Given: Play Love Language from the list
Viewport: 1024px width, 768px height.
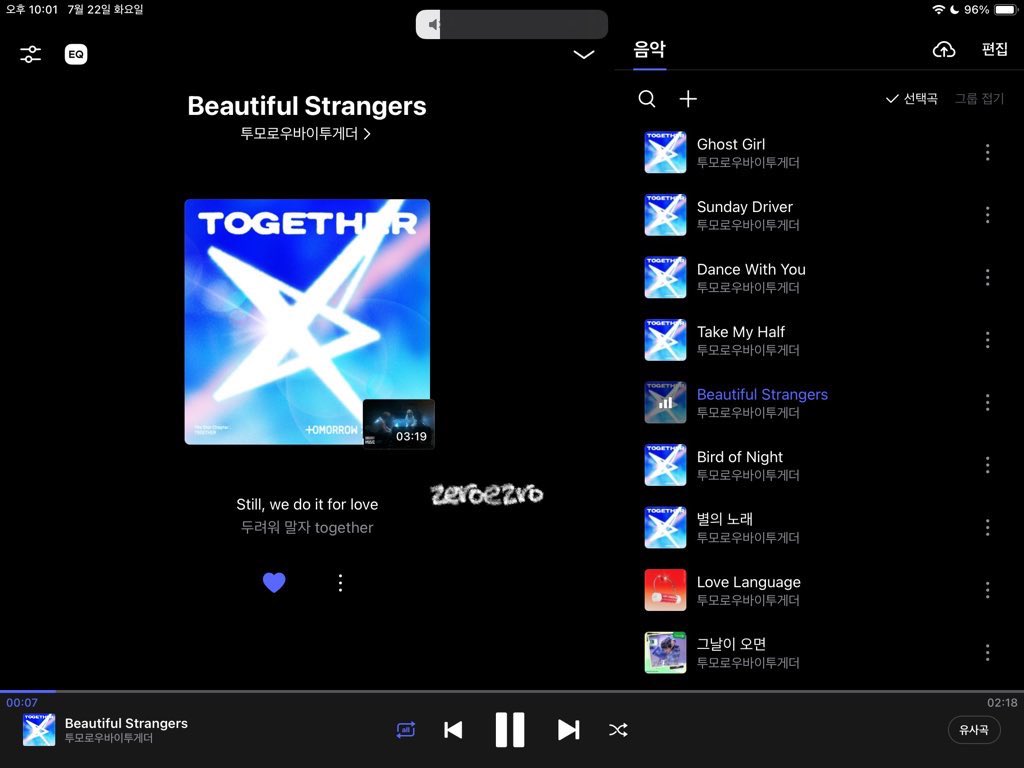Looking at the screenshot, I should click(x=819, y=590).
